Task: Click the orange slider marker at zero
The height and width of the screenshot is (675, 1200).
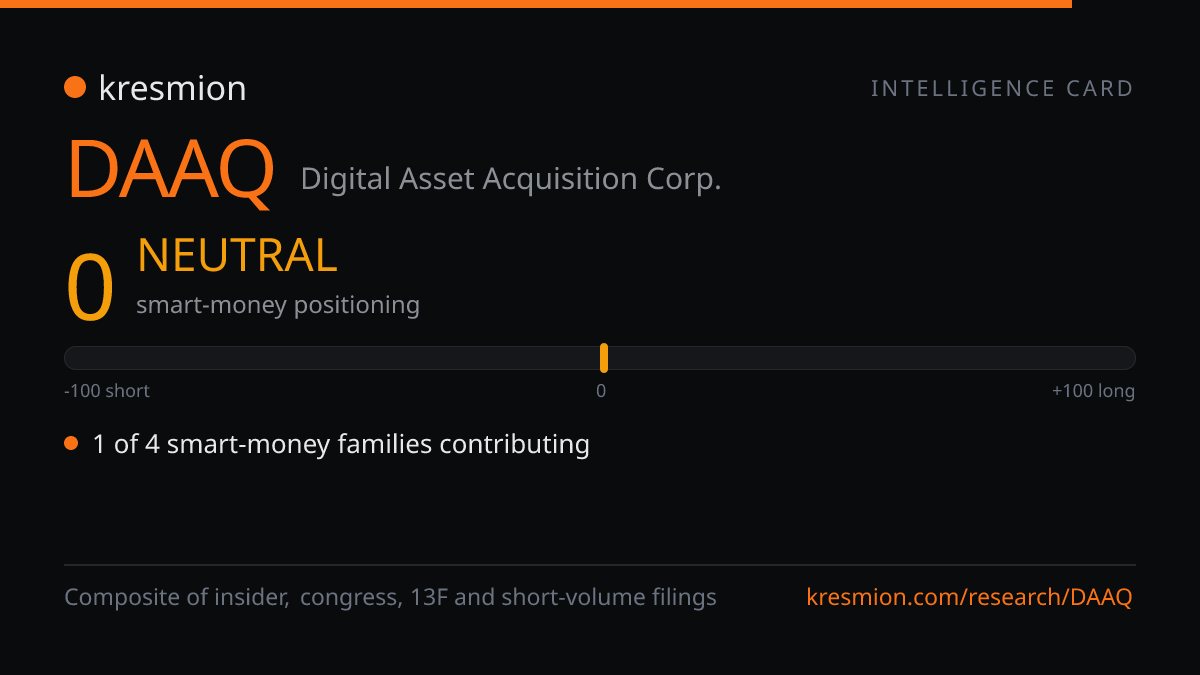Action: coord(604,358)
